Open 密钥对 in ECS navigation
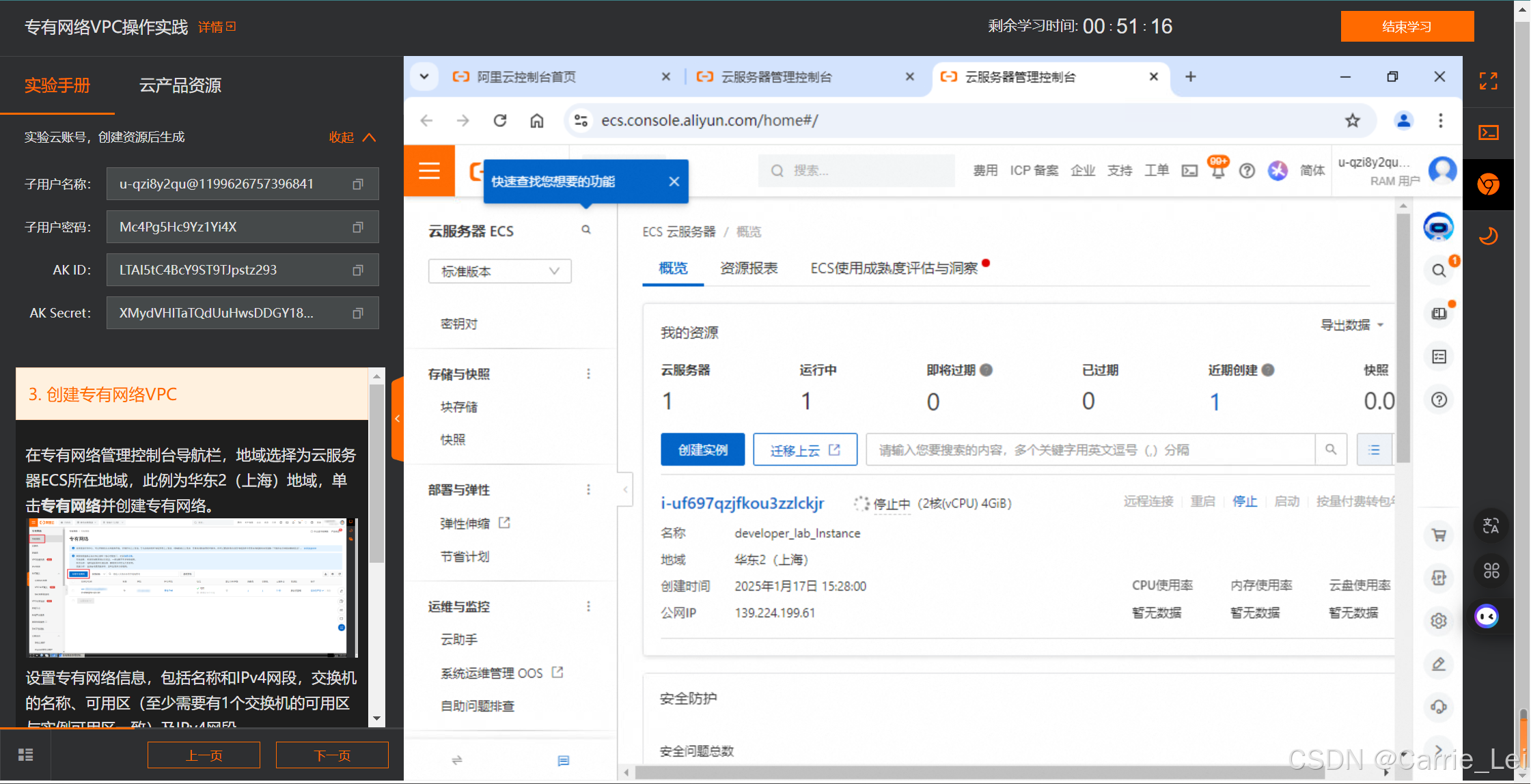The width and height of the screenshot is (1531, 784). pyautogui.click(x=459, y=324)
